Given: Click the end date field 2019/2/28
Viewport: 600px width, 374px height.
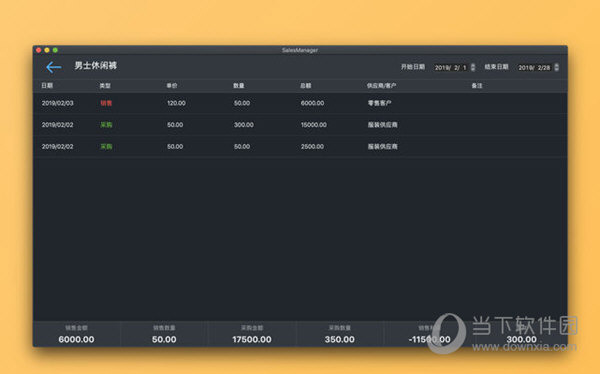Looking at the screenshot, I should 534,68.
